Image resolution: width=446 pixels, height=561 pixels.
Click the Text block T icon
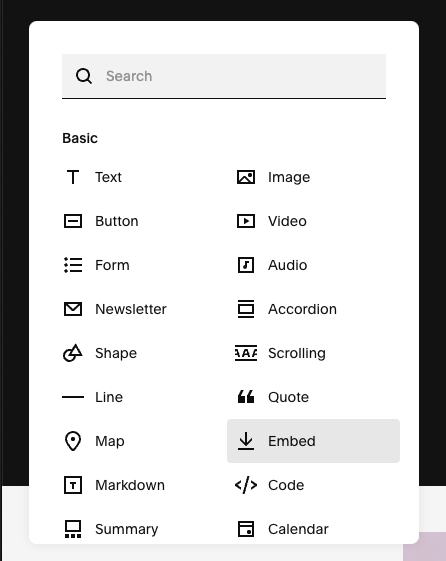[73, 177]
